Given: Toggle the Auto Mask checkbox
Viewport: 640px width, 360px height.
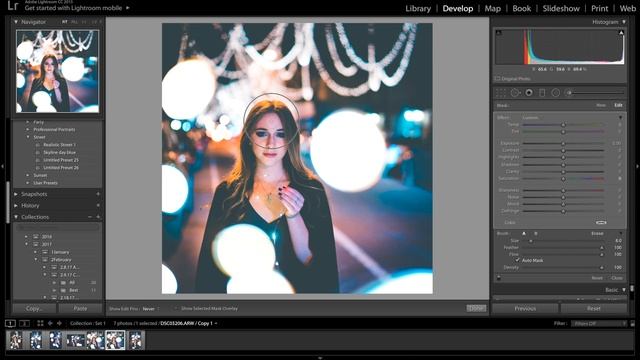Looking at the screenshot, I should click(518, 260).
